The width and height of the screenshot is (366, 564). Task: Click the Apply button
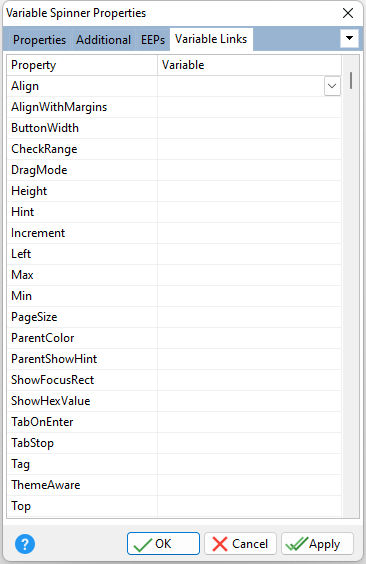coord(317,543)
